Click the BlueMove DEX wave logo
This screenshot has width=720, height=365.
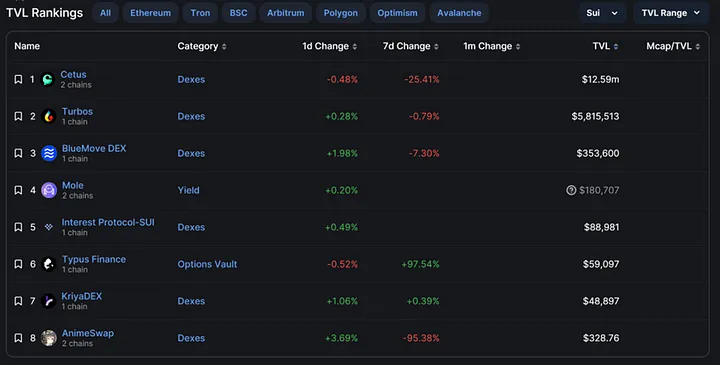coord(49,153)
